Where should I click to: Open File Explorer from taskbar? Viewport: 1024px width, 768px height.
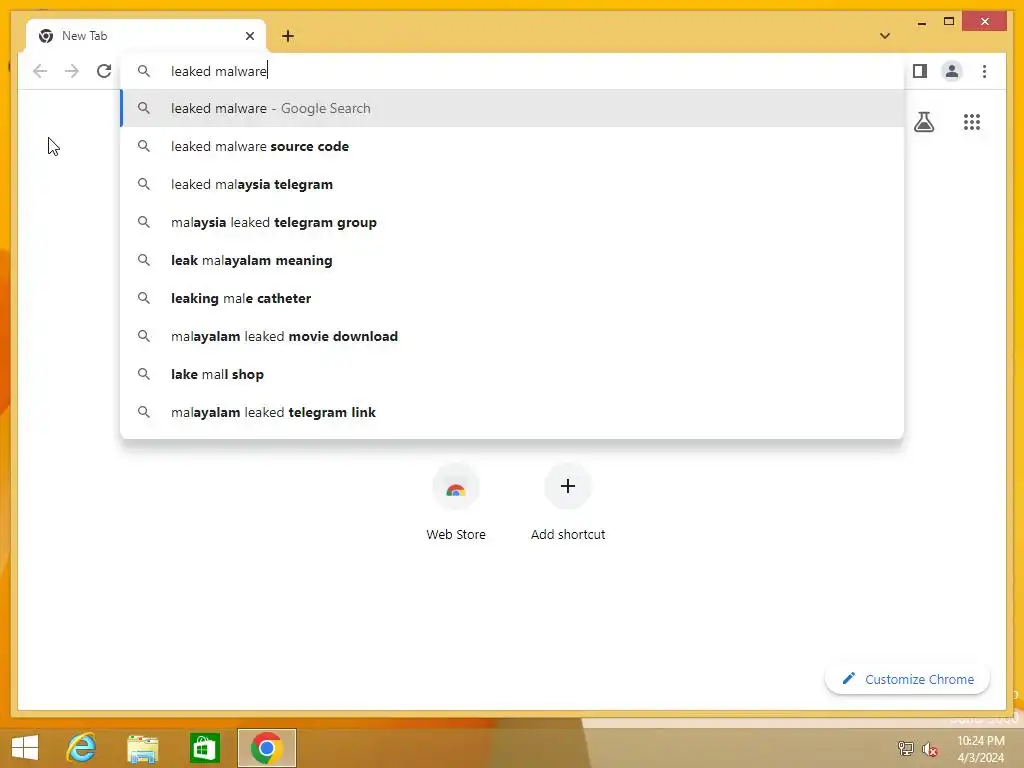coord(142,748)
